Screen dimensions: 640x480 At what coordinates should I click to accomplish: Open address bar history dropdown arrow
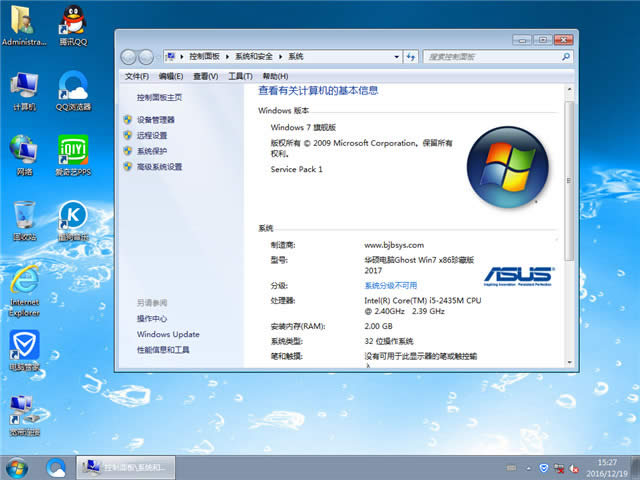coord(396,57)
